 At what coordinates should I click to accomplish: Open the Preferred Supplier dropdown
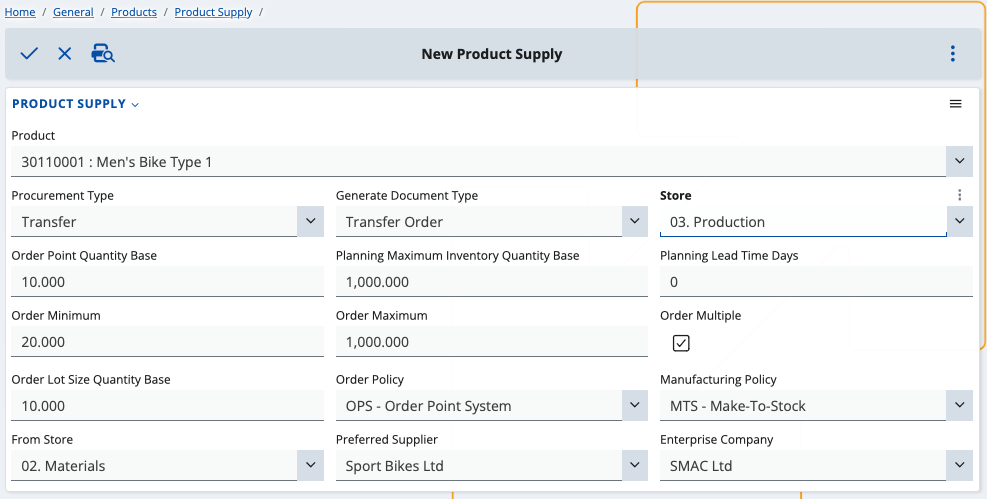pyautogui.click(x=634, y=465)
